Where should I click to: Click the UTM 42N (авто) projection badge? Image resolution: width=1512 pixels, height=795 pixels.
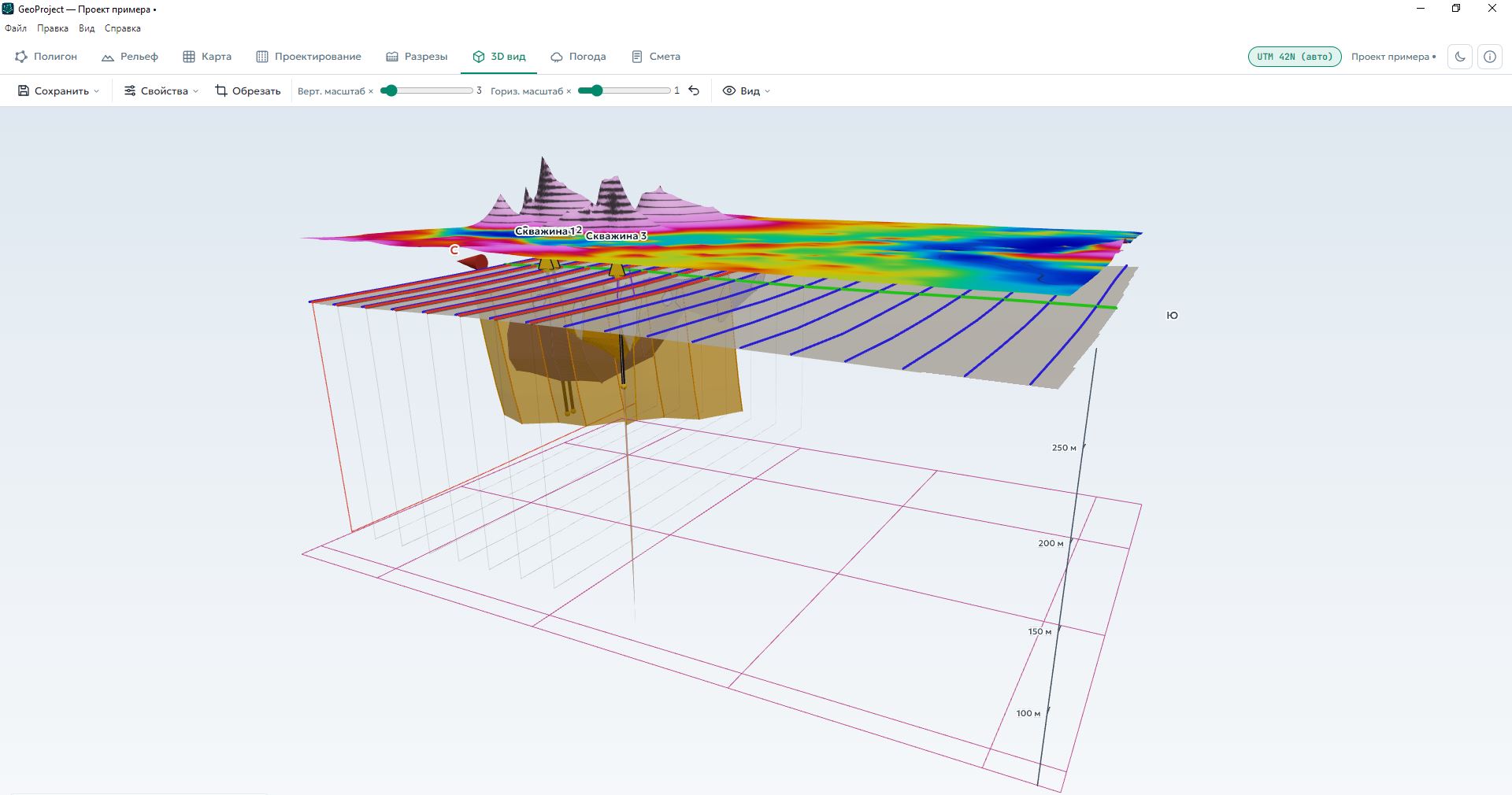coord(1295,57)
